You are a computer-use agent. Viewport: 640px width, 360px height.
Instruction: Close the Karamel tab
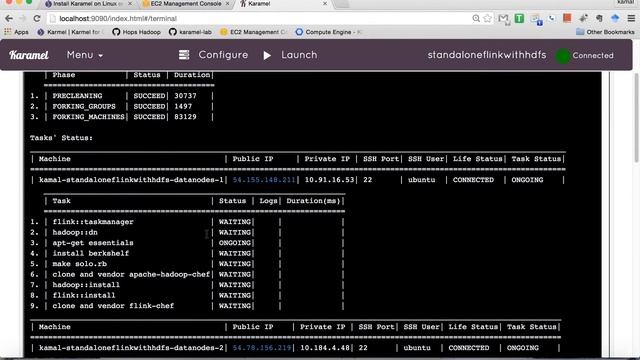tap(325, 4)
